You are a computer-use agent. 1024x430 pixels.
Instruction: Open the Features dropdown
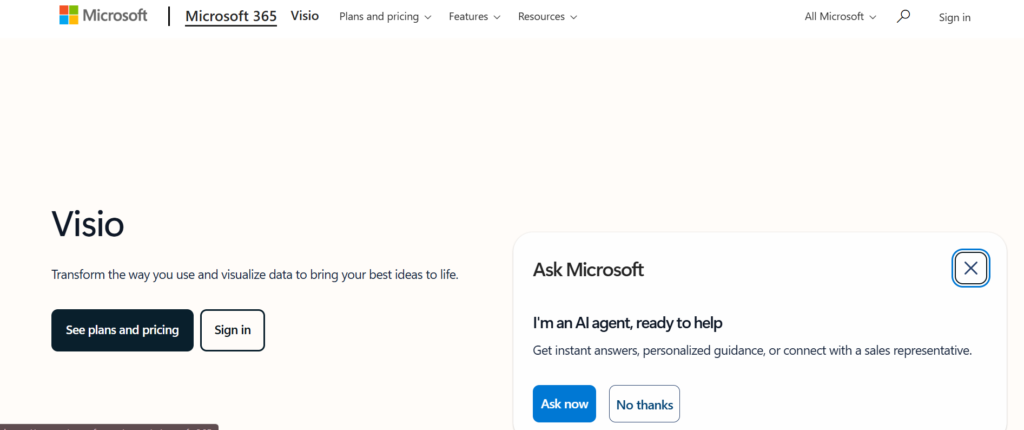pyautogui.click(x=474, y=17)
